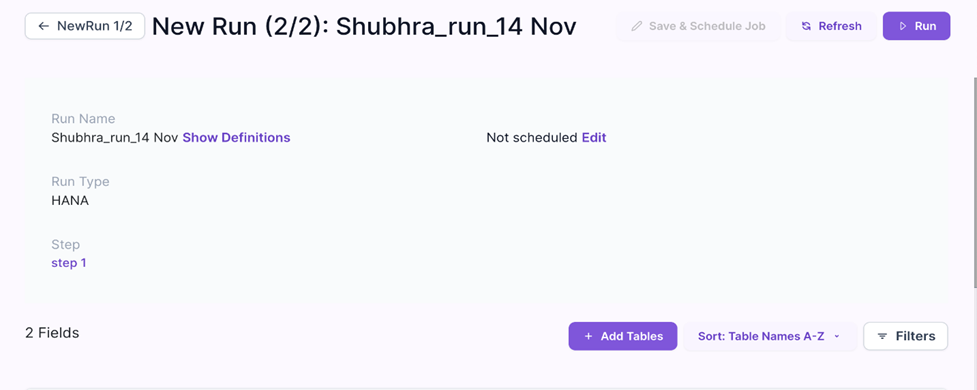The image size is (977, 390).
Task: Click the vertical scrollbar on the right edge
Action: tap(974, 181)
